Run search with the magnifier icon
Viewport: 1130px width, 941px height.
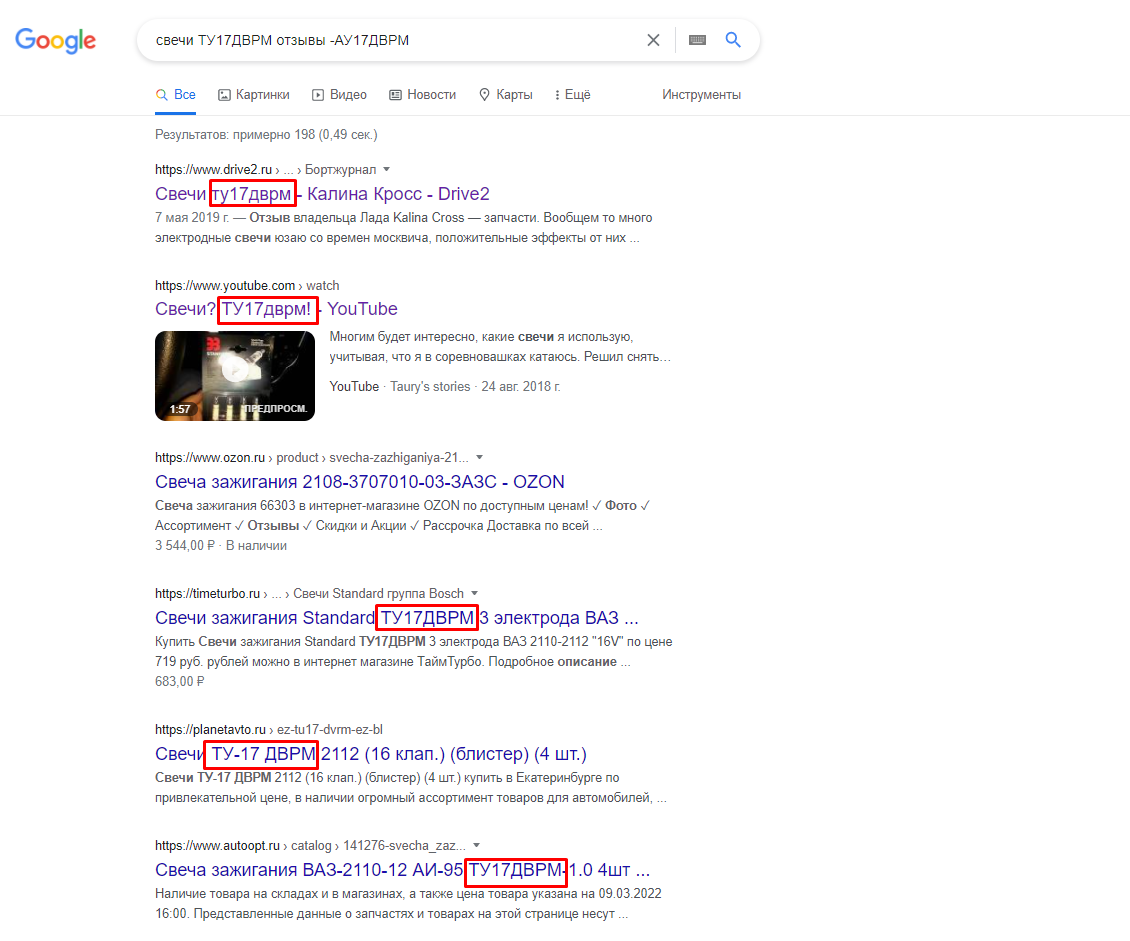tap(733, 40)
